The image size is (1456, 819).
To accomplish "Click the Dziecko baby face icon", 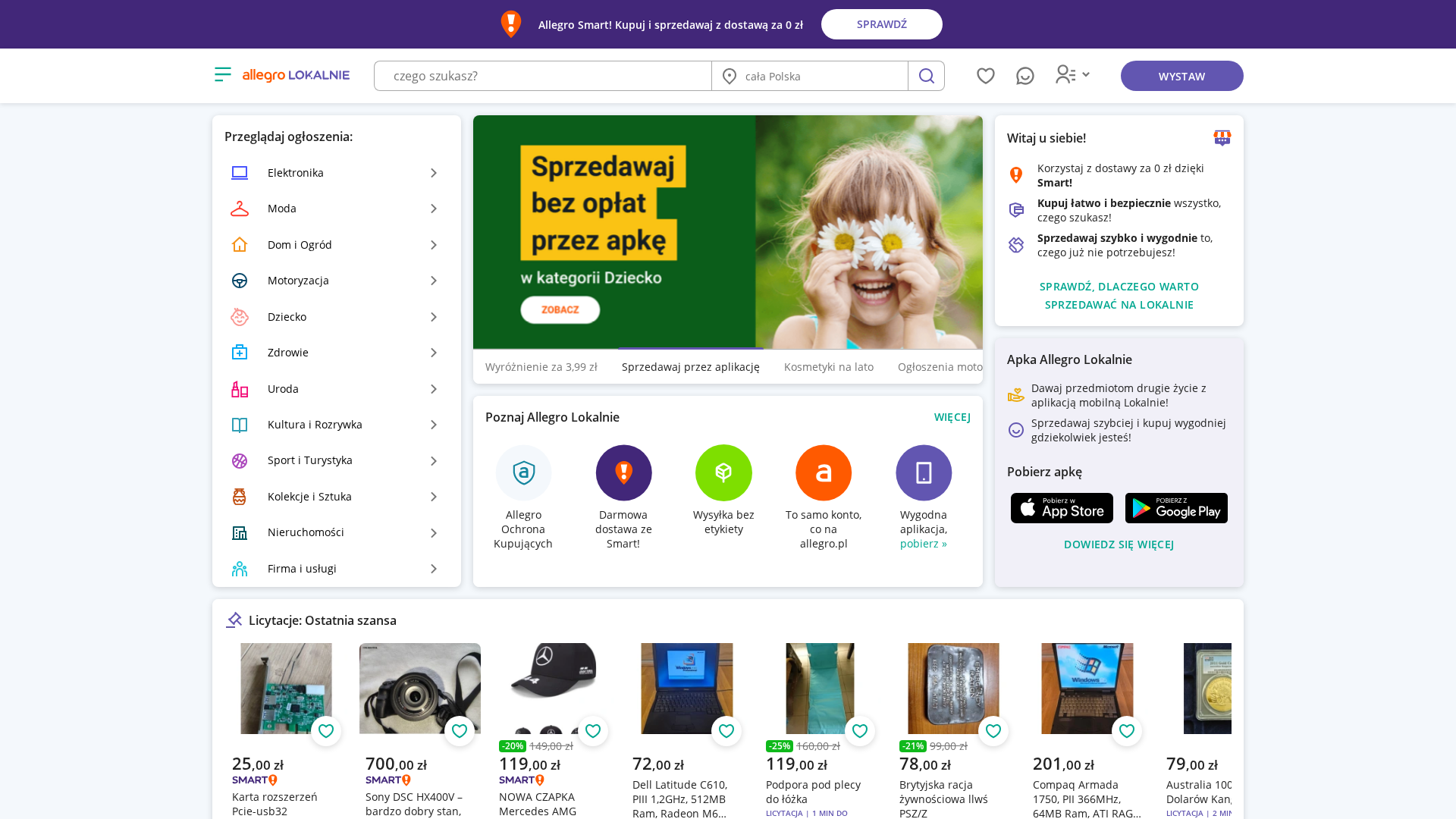I will click(x=240, y=317).
